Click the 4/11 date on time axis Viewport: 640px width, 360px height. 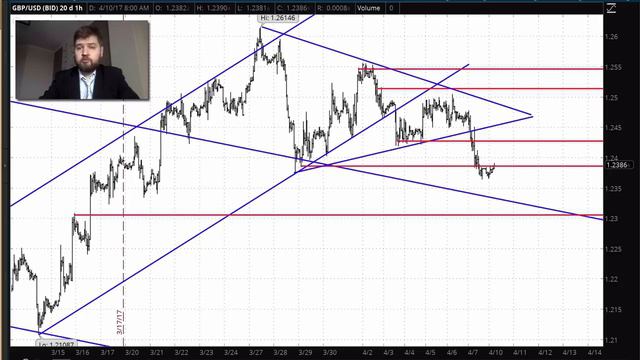(x=520, y=352)
